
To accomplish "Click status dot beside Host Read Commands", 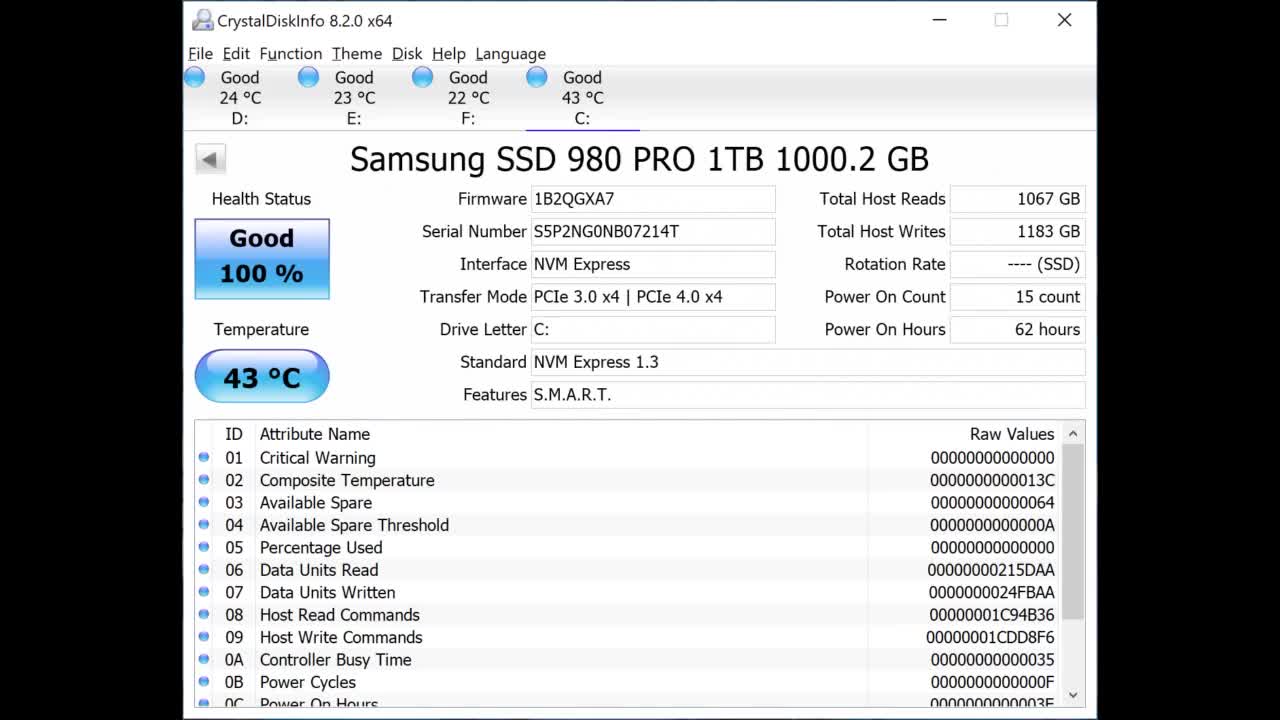I will point(204,614).
